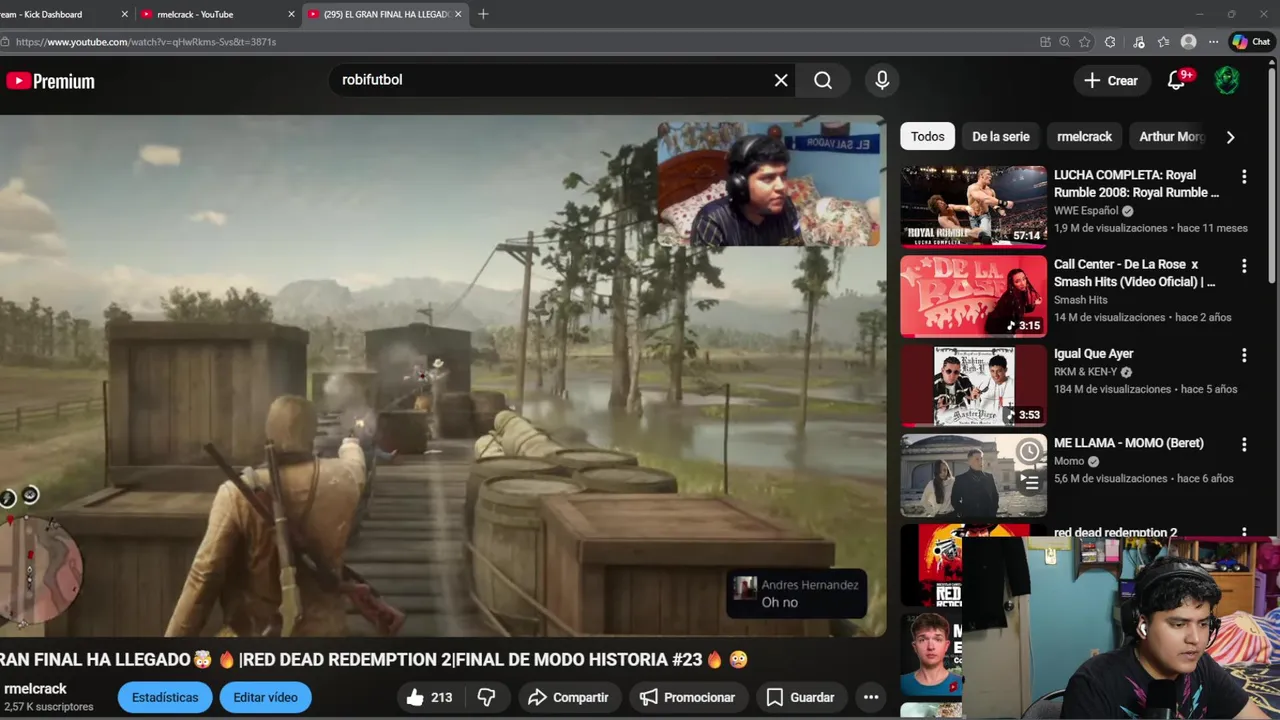Click the Guardar button
Screen dimensions: 1280x720
(800, 697)
